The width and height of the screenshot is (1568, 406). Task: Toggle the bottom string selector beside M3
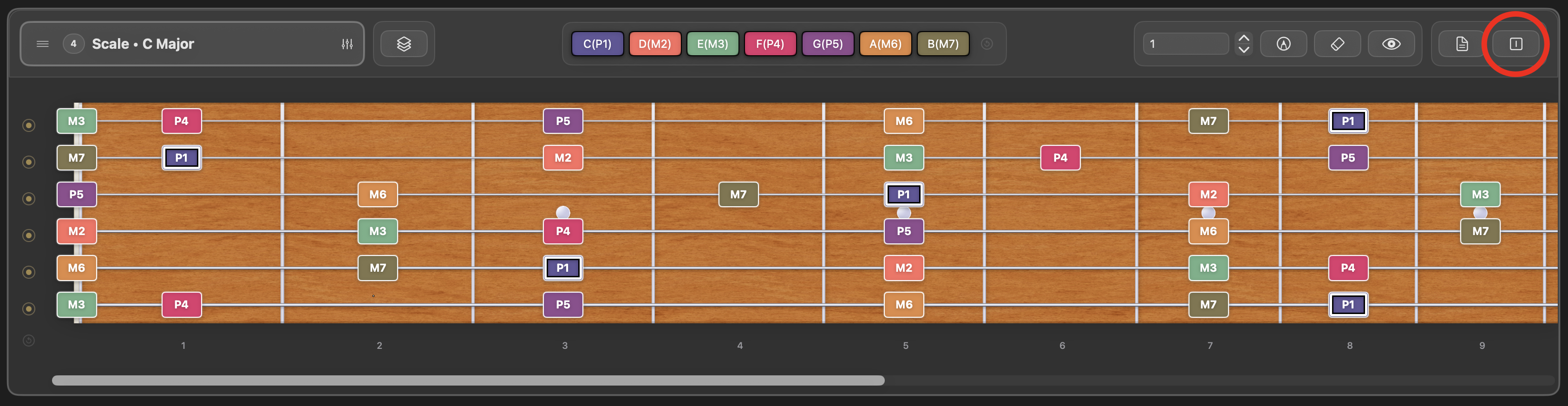[x=29, y=308]
